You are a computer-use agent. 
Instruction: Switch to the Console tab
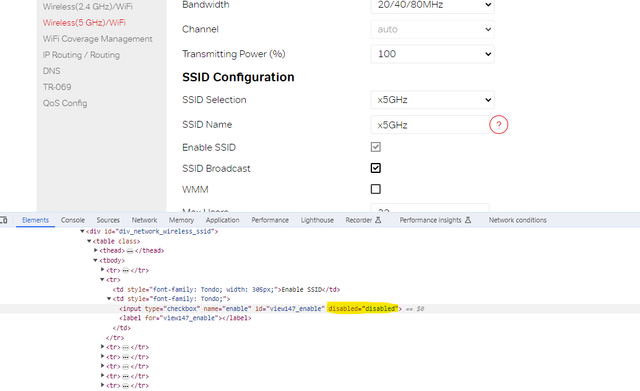point(73,220)
